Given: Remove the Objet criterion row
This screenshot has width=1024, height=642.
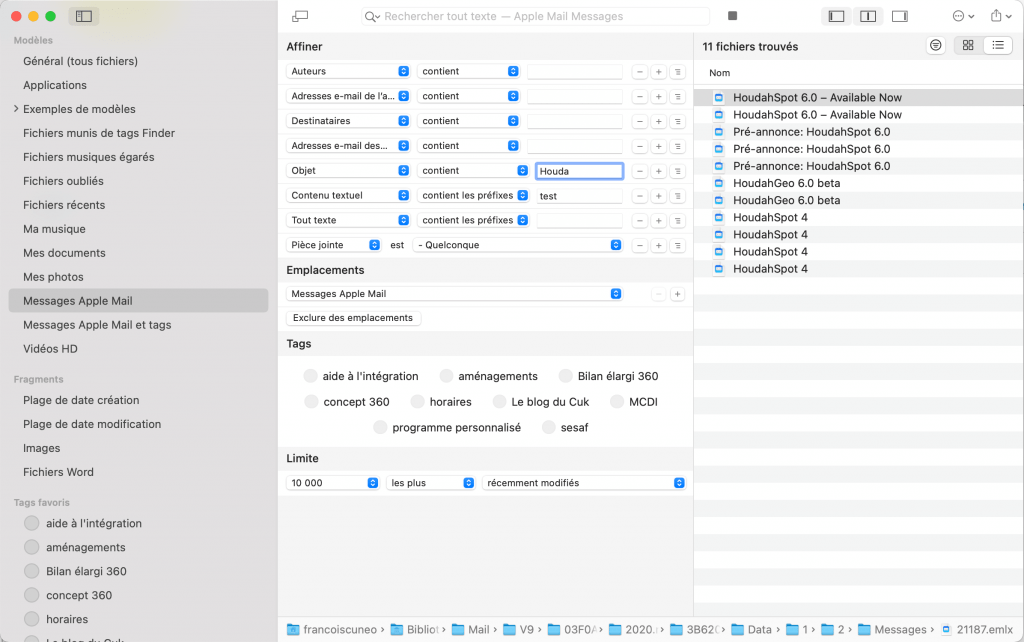Looking at the screenshot, I should coord(640,171).
